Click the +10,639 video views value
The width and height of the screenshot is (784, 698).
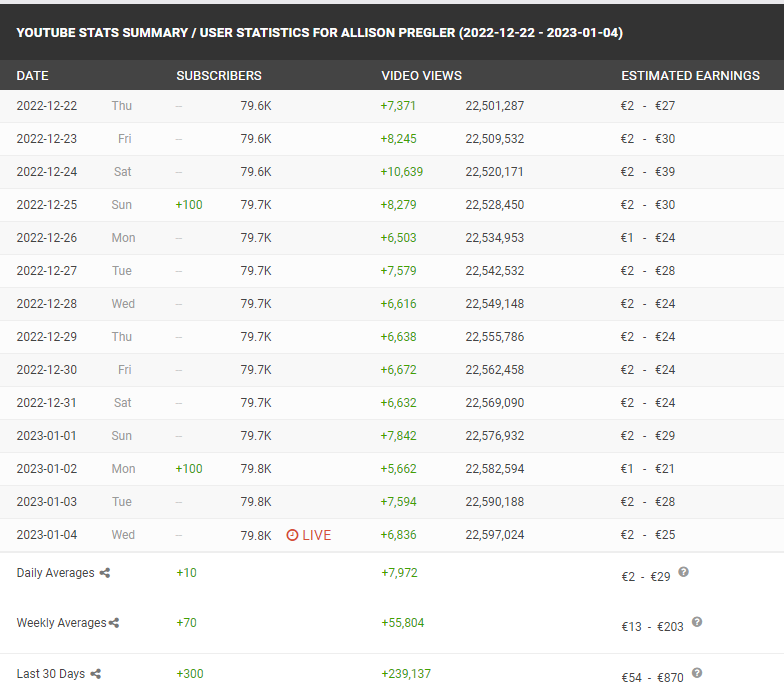[x=402, y=172]
